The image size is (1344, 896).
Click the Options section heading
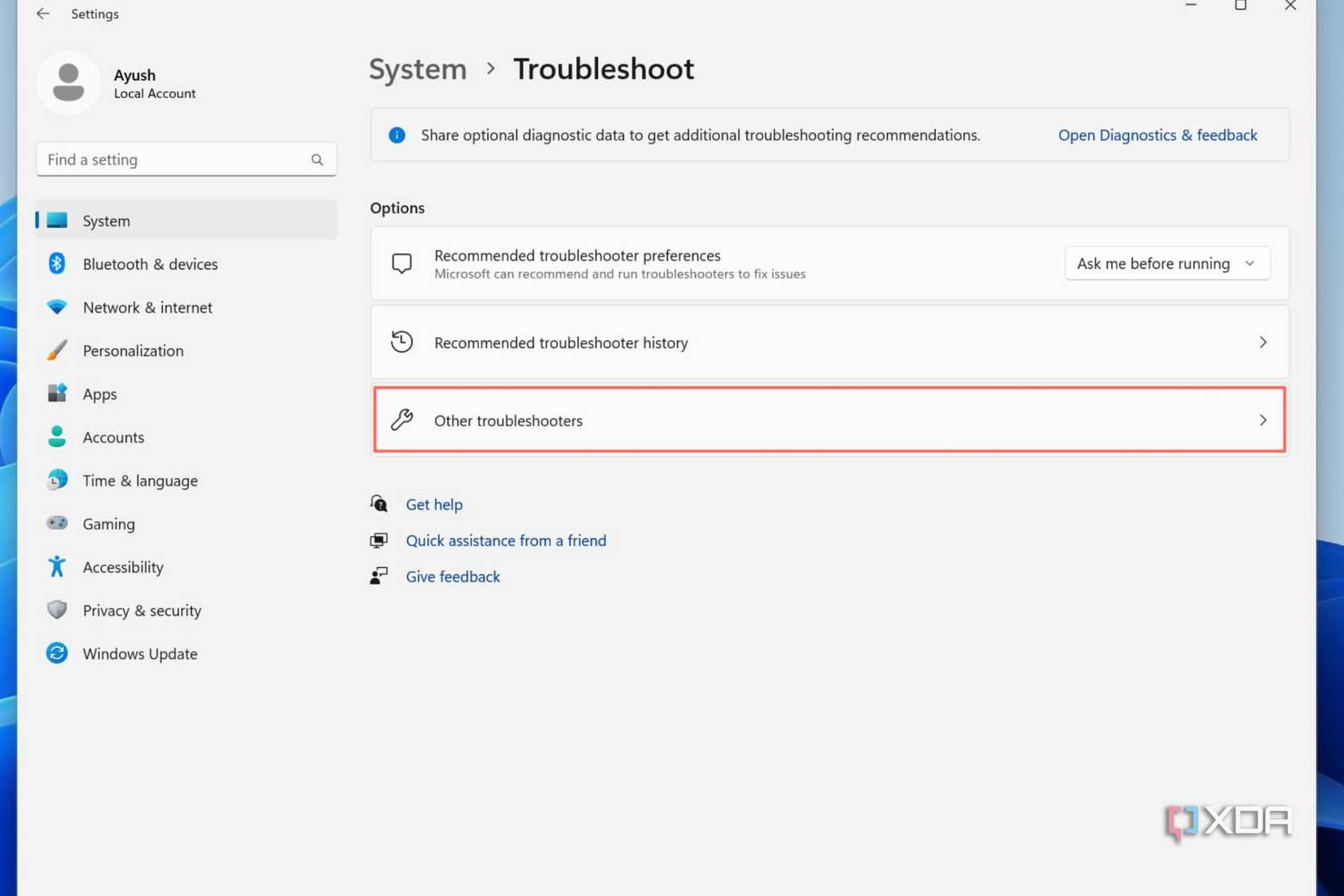397,208
